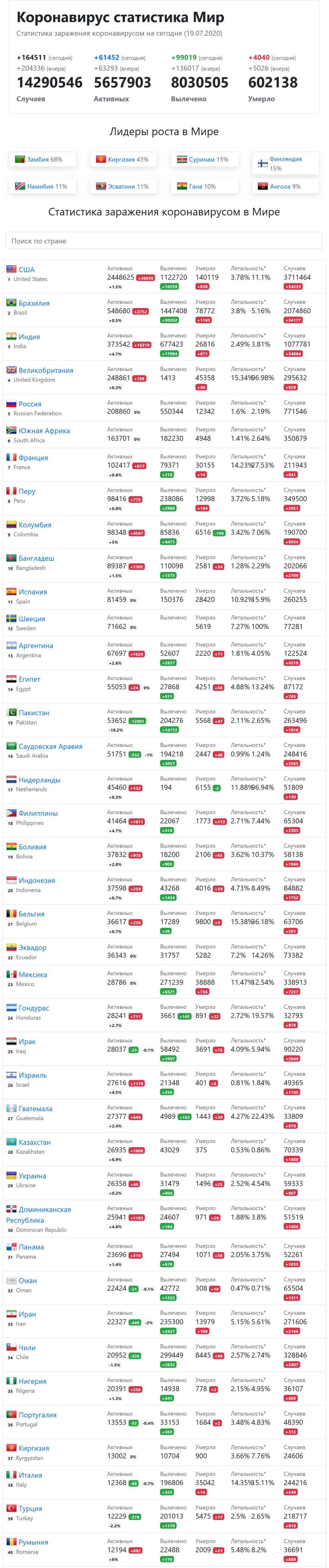Image resolution: width=329 pixels, height=1568 pixels.
Task: Open the Доминиканская Республика link
Action: coord(38,1215)
